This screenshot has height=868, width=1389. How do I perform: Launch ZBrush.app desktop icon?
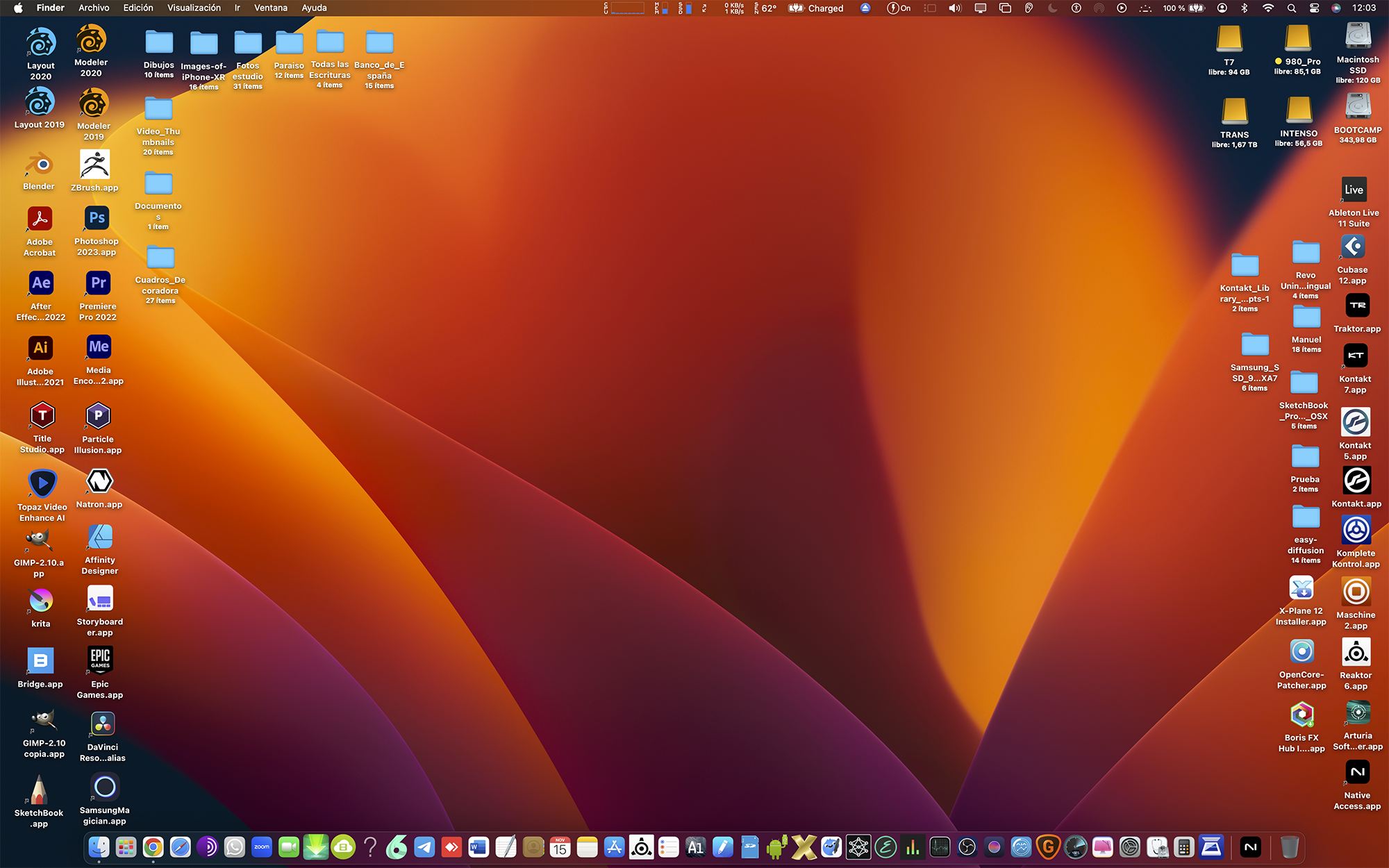coord(94,165)
